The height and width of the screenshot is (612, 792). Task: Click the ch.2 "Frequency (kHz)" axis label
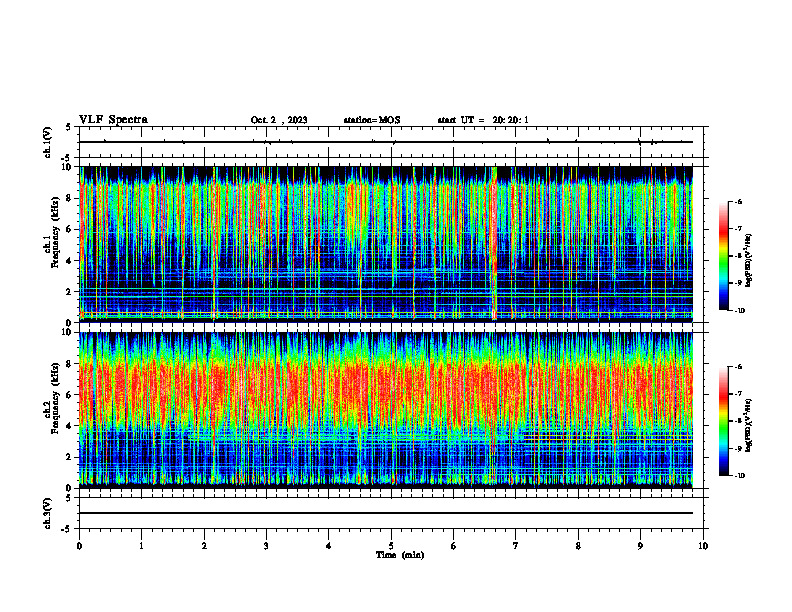pos(55,398)
